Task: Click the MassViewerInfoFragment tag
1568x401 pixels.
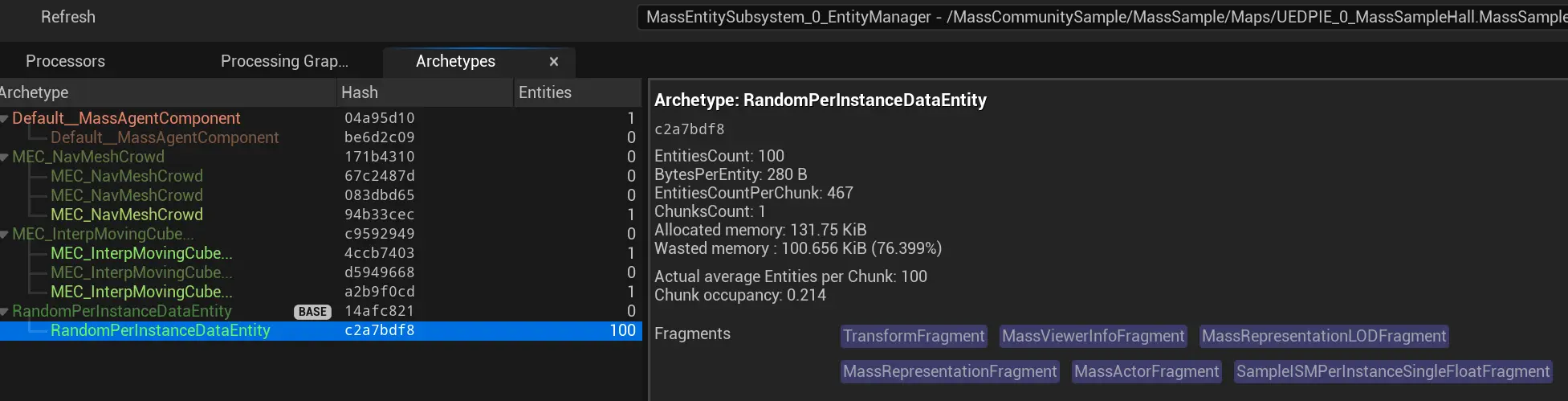Action: (x=1093, y=336)
